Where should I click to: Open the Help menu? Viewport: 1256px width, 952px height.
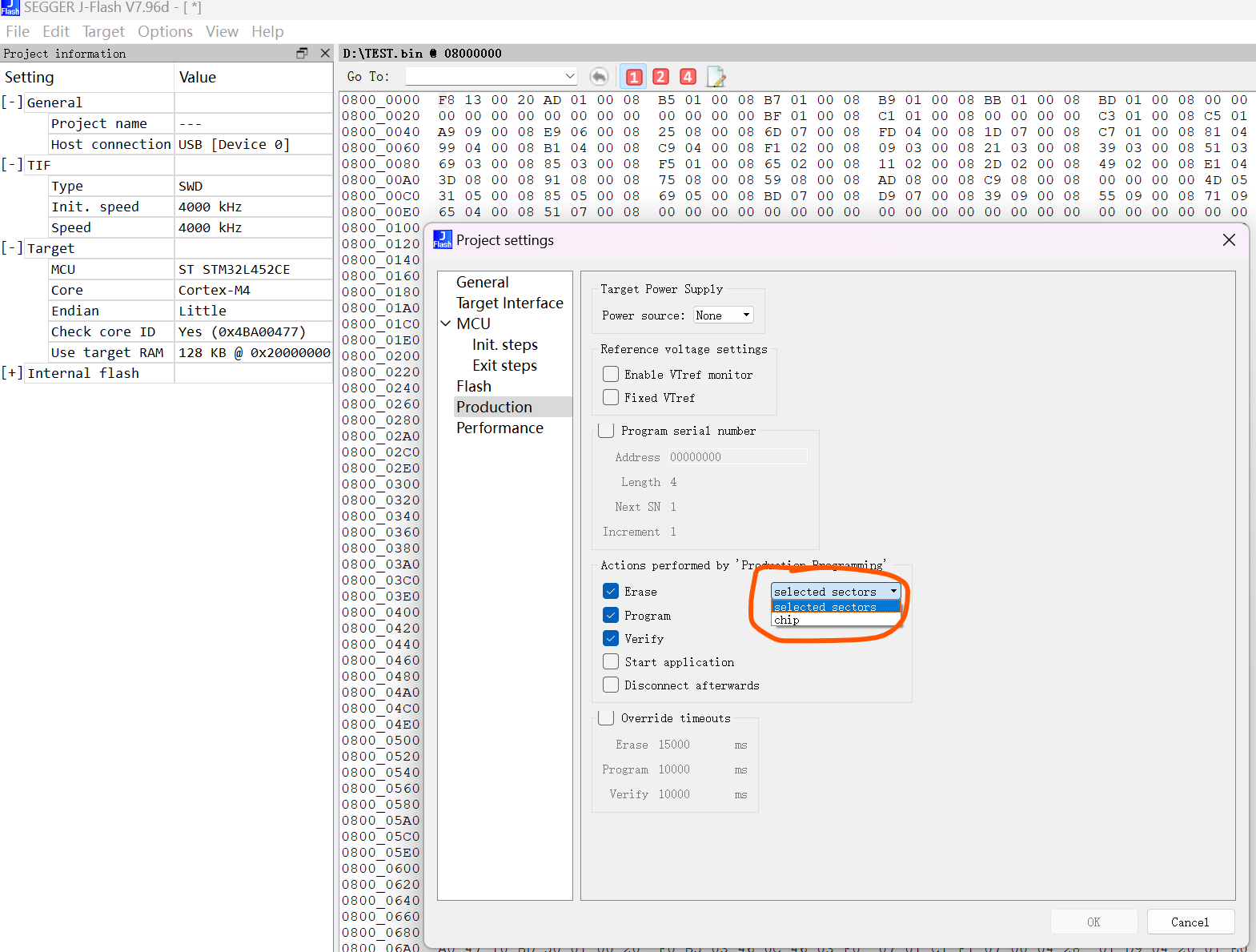point(267,31)
